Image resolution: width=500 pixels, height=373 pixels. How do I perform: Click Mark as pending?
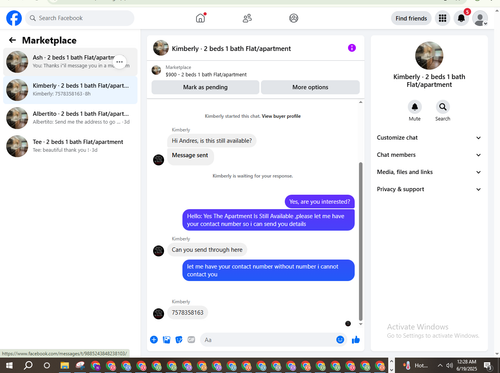pos(205,87)
